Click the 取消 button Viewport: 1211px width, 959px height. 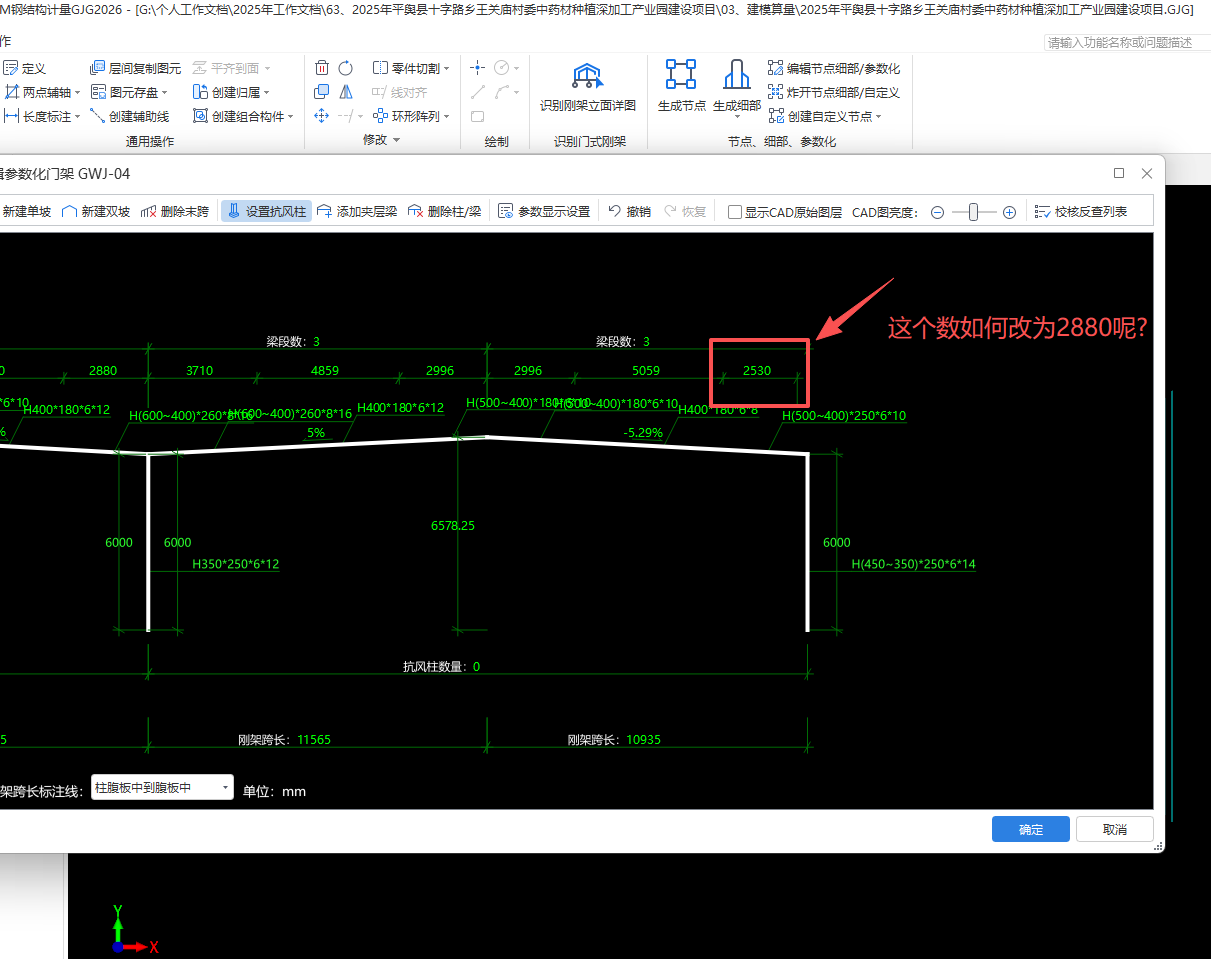click(x=1115, y=829)
